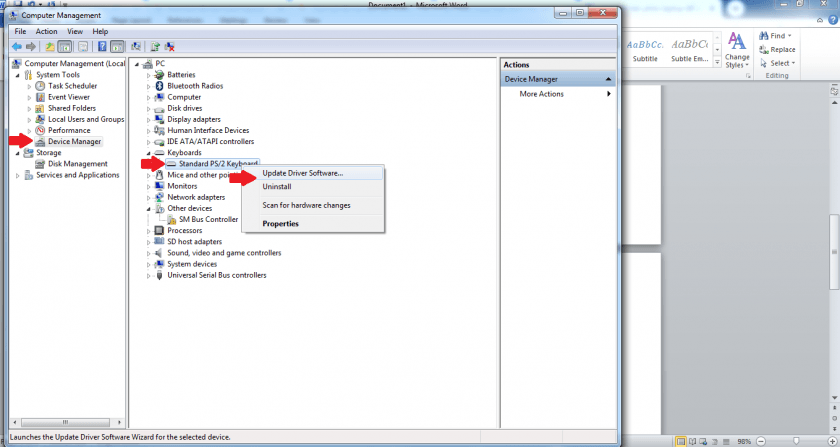Open the Find dropdown arrow in Word

pos(790,36)
